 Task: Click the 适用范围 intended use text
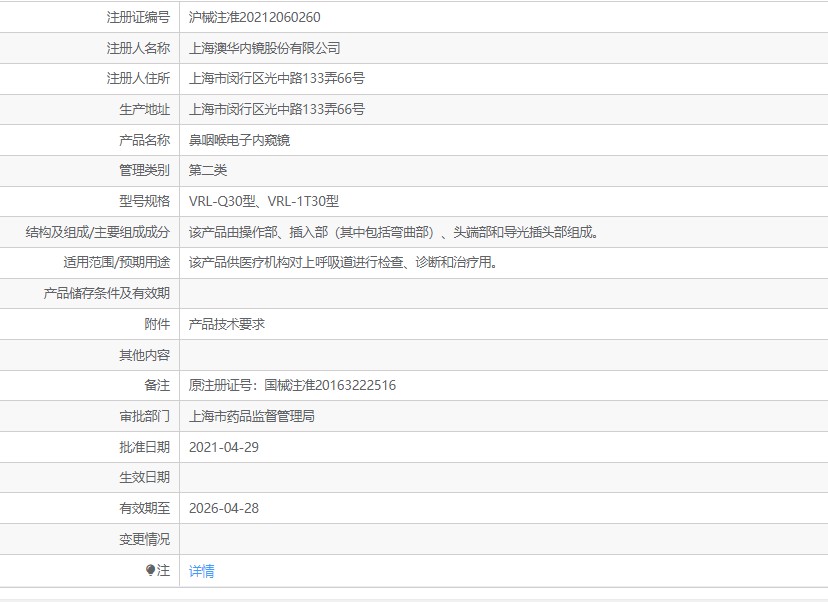coord(343,262)
